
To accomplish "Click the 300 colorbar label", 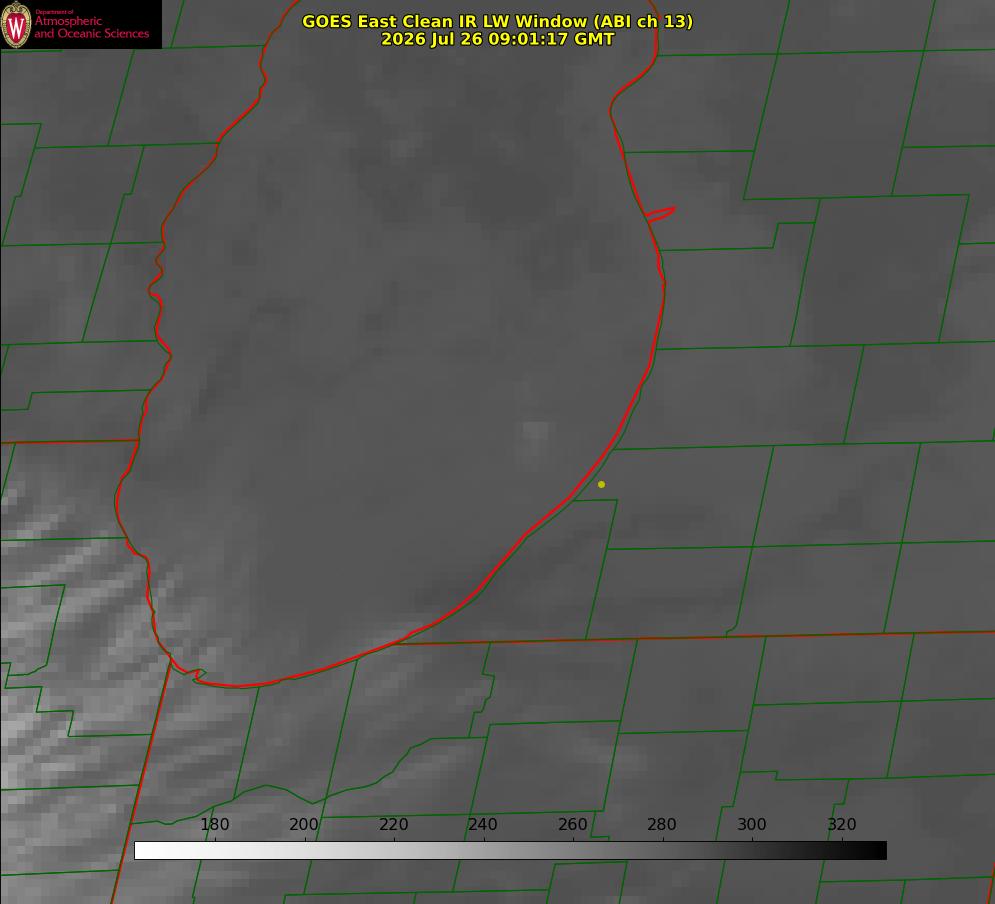I will point(752,825).
